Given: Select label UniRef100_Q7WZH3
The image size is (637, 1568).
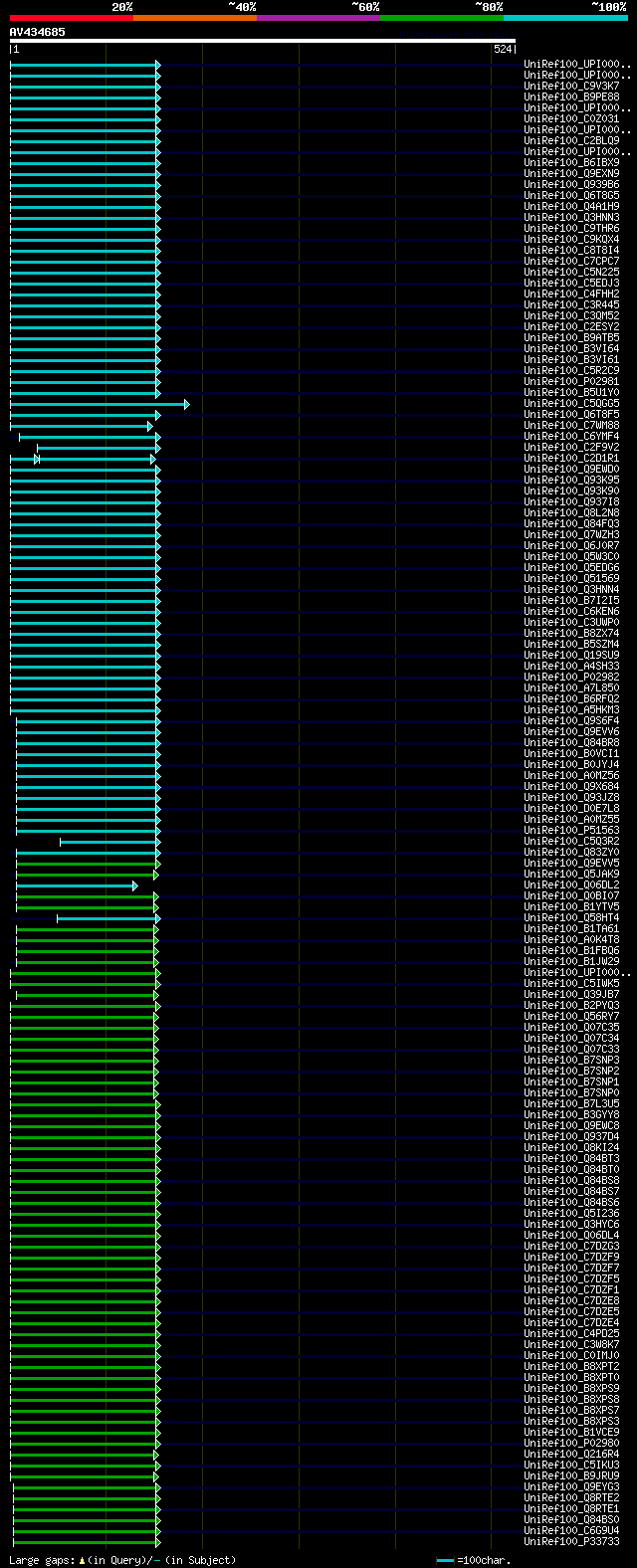Looking at the screenshot, I should pos(572,535).
